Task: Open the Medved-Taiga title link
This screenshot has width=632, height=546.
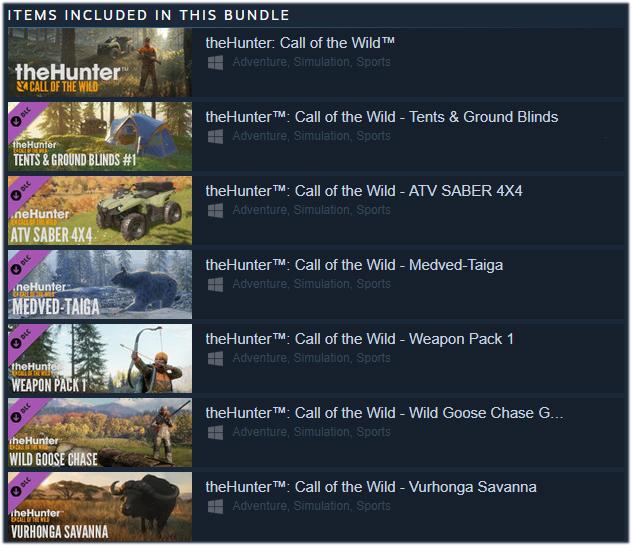Action: coord(354,265)
